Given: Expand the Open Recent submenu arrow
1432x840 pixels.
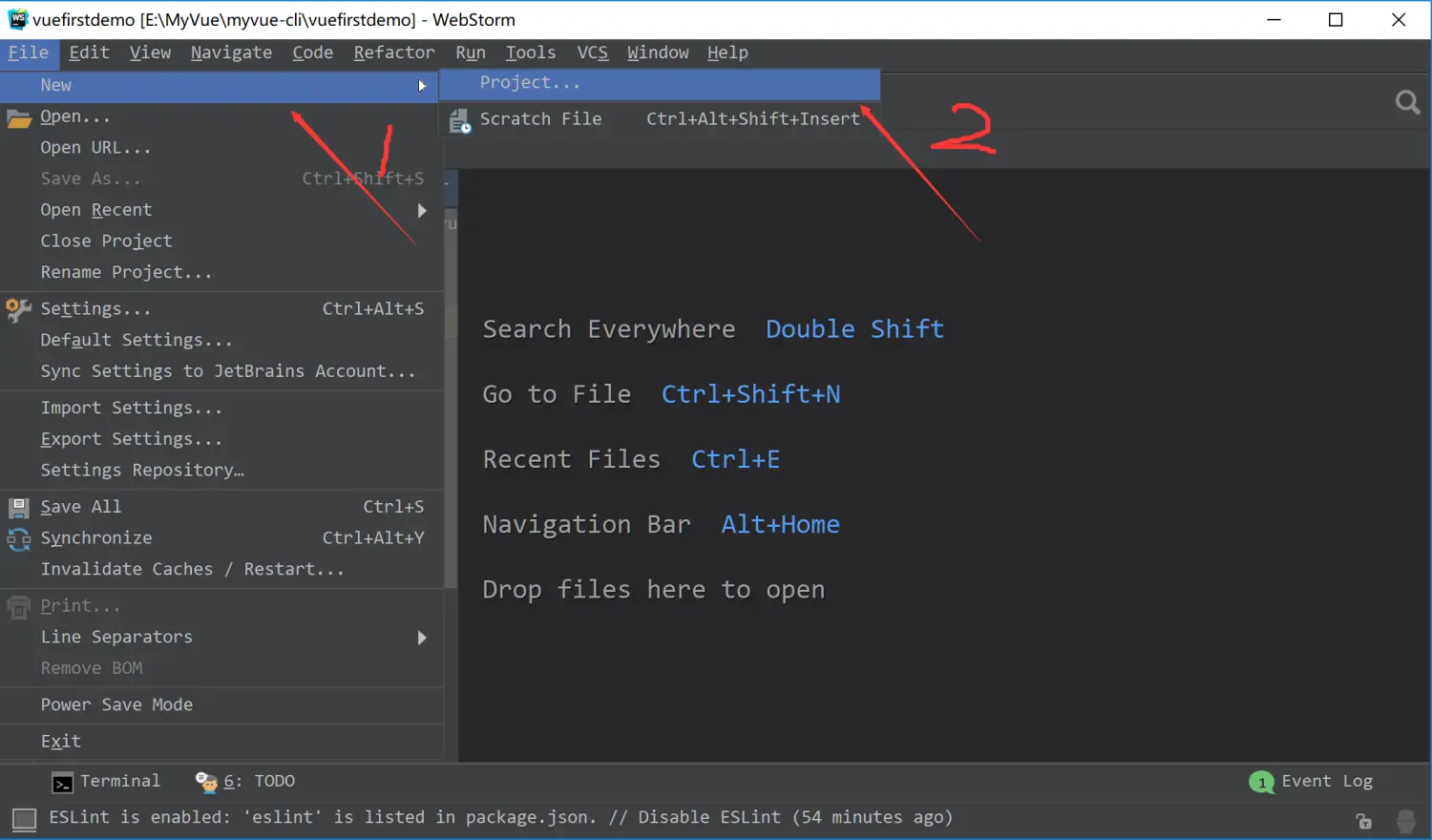Looking at the screenshot, I should (x=422, y=210).
